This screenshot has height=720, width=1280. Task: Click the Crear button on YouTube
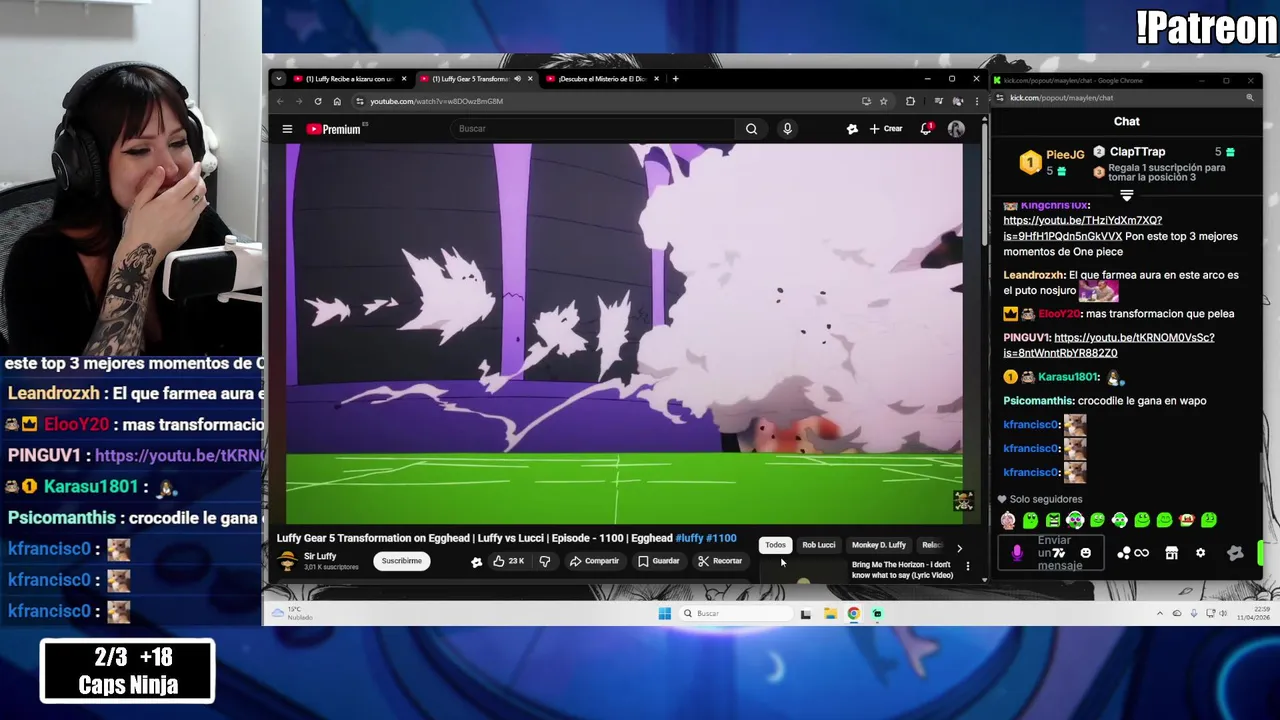pos(886,129)
